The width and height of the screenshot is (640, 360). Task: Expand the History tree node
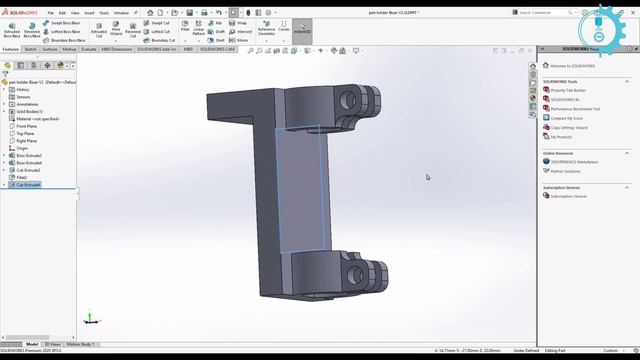pyautogui.click(x=4, y=89)
